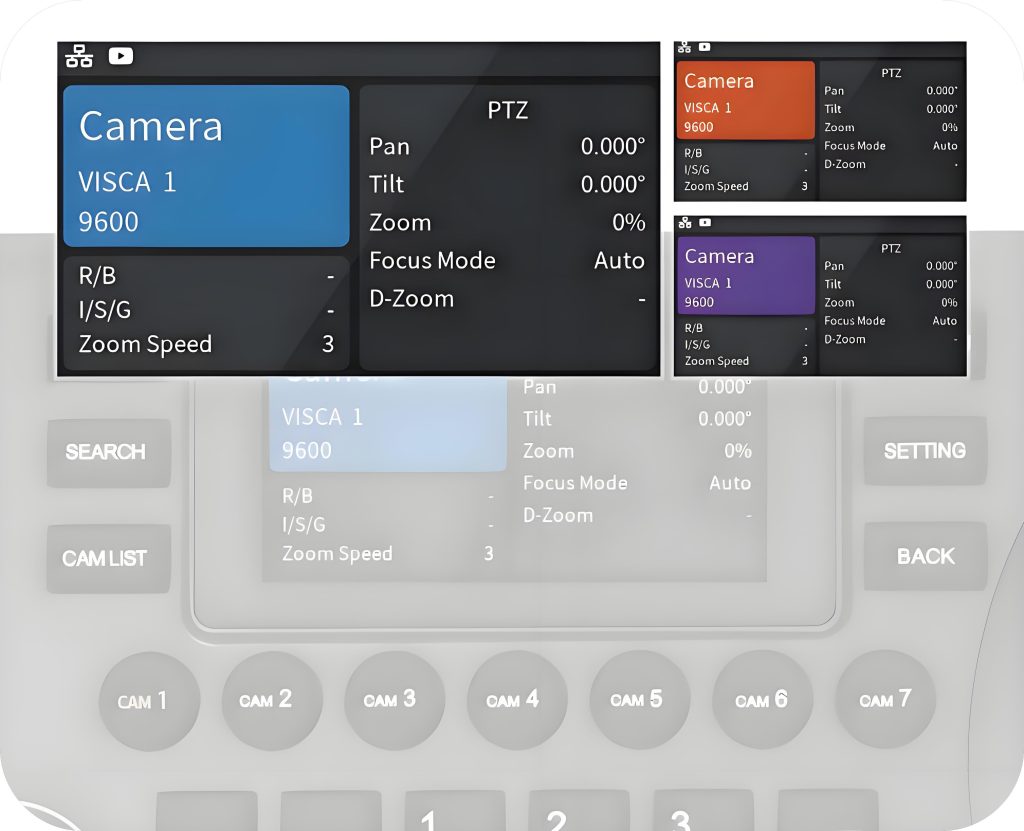1024x831 pixels.
Task: Select the purple camera preview tile
Action: tap(745, 274)
